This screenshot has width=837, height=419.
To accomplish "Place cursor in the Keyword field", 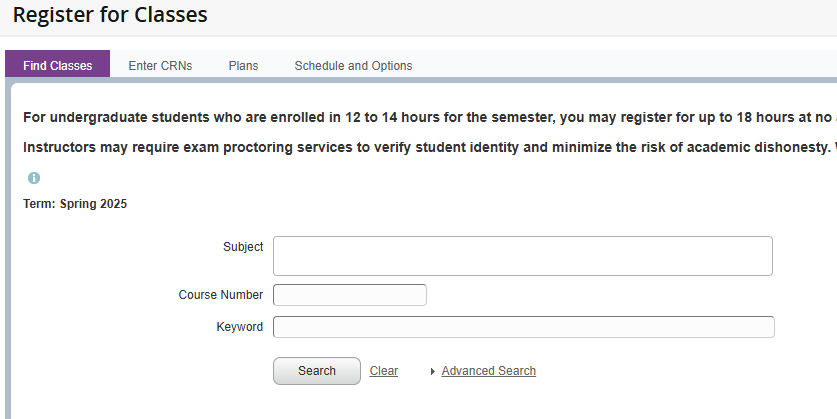I will pyautogui.click(x=523, y=327).
